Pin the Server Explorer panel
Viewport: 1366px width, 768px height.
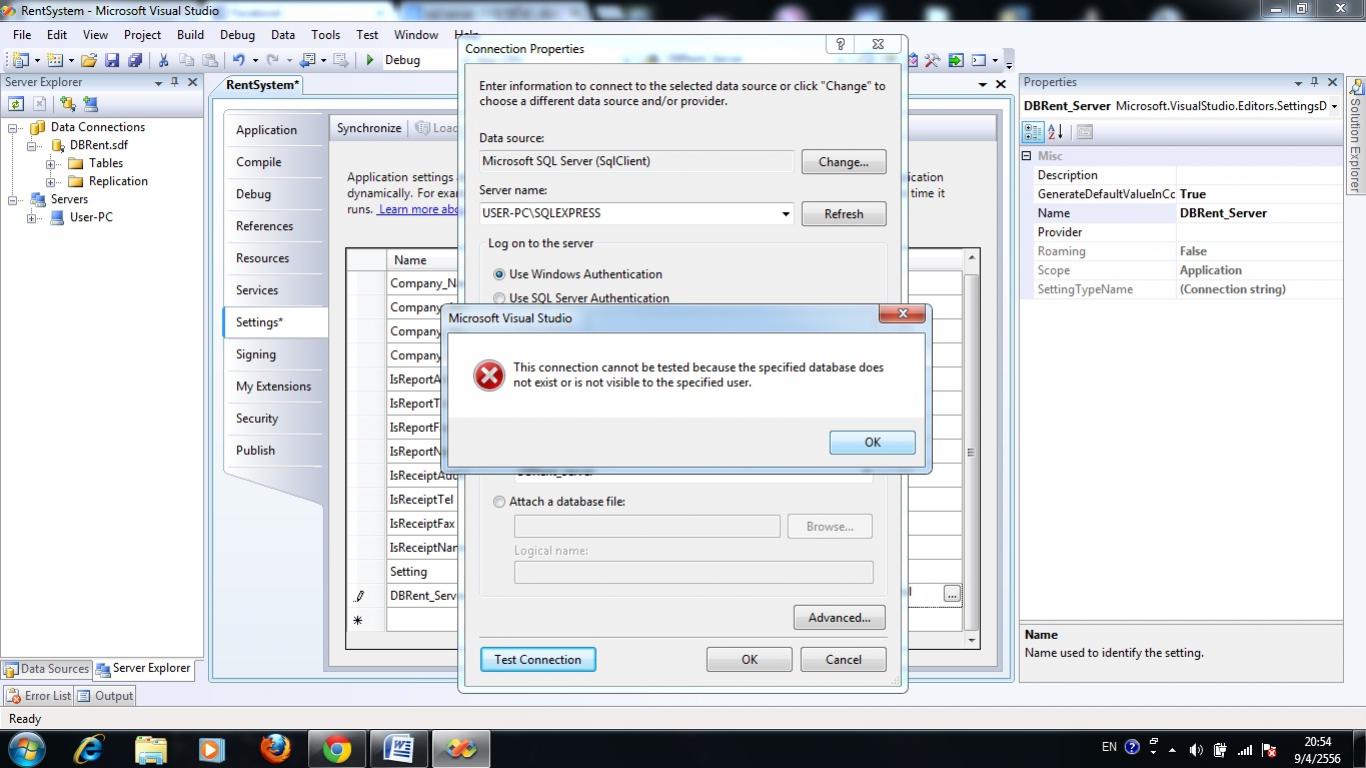pyautogui.click(x=175, y=82)
